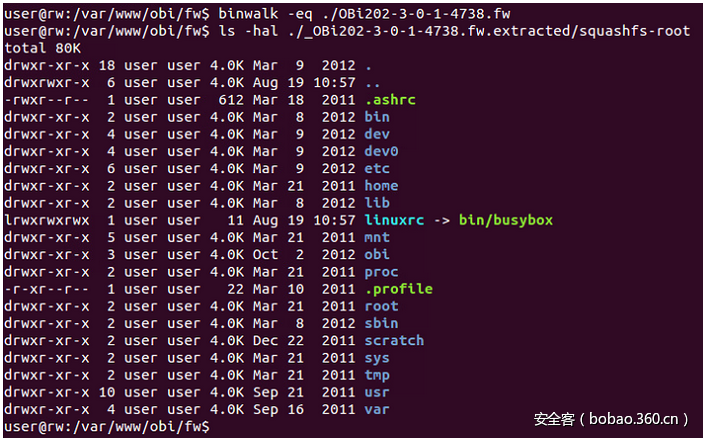Click the proc directory name
The width and height of the screenshot is (704, 438).
(381, 271)
